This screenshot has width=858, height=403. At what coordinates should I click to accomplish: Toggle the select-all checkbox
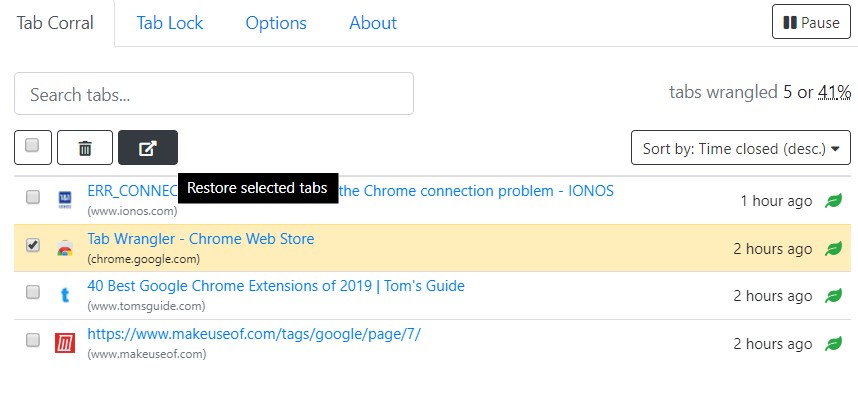(x=32, y=145)
